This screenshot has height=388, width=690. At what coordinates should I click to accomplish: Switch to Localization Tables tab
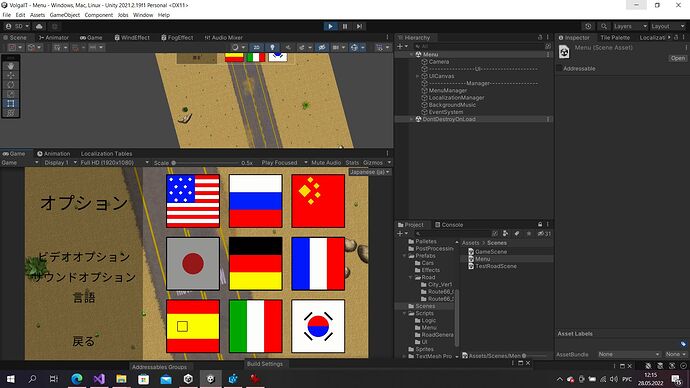(106, 154)
